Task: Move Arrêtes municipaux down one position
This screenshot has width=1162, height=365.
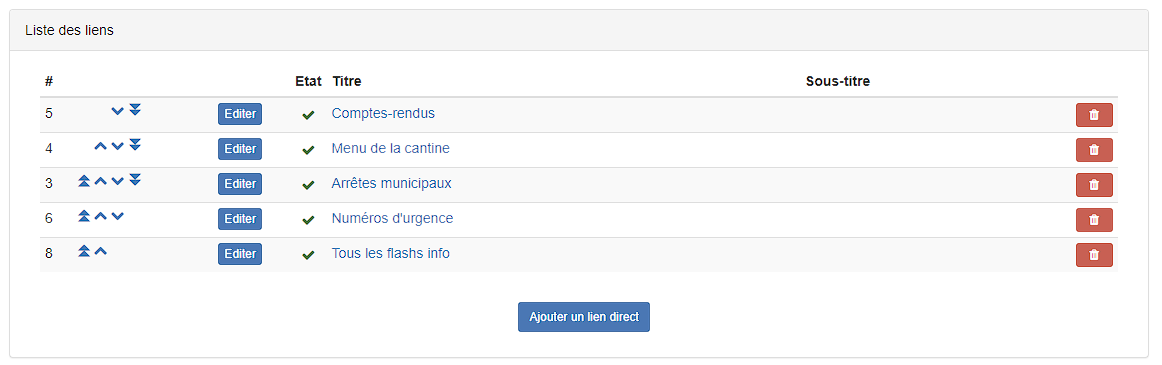Action: pyautogui.click(x=117, y=181)
